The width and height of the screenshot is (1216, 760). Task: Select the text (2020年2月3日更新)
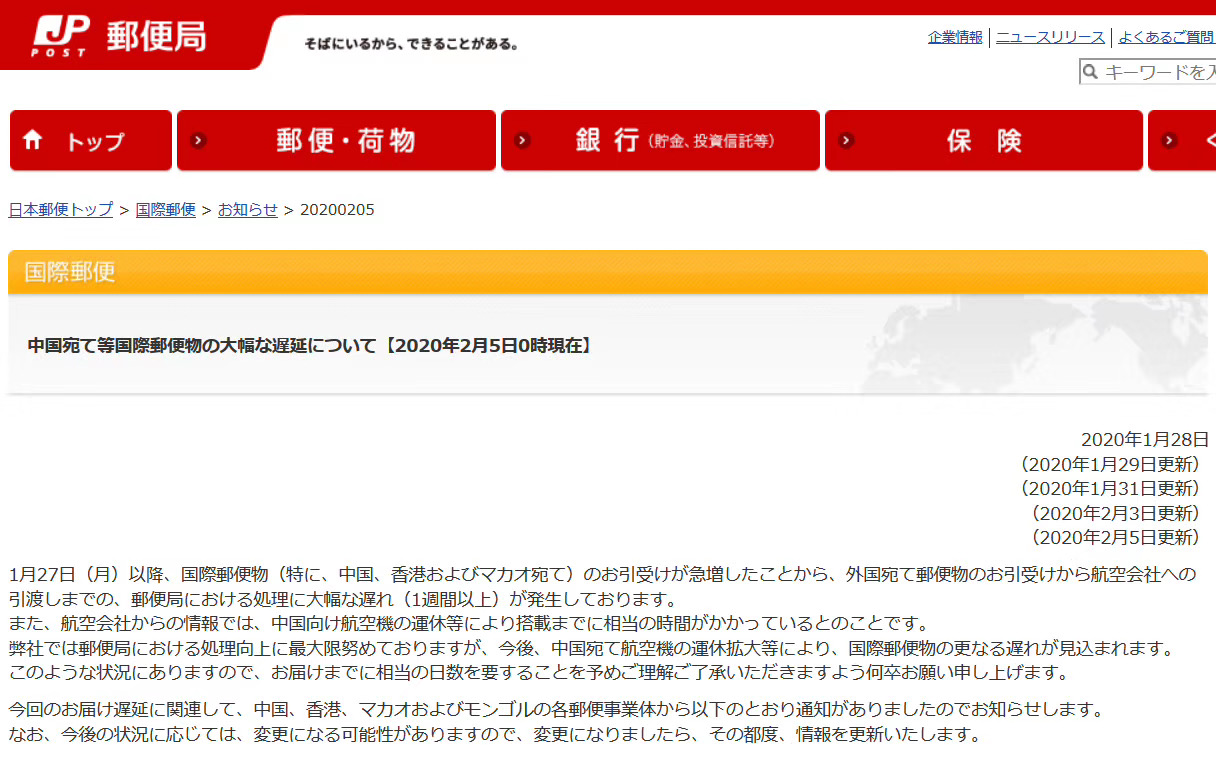1113,513
